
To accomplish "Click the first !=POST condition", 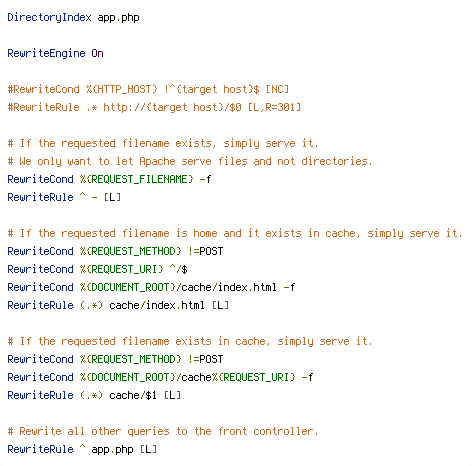I will 205,251.
